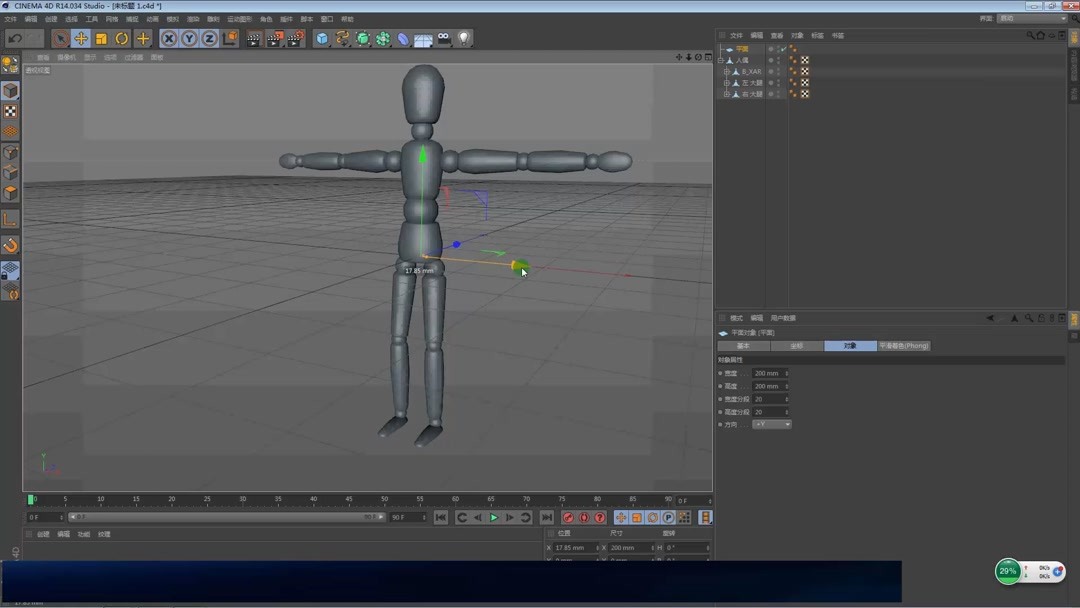This screenshot has height=608, width=1080.
Task: Expand the 左大腿 object tree item
Action: pyautogui.click(x=727, y=83)
